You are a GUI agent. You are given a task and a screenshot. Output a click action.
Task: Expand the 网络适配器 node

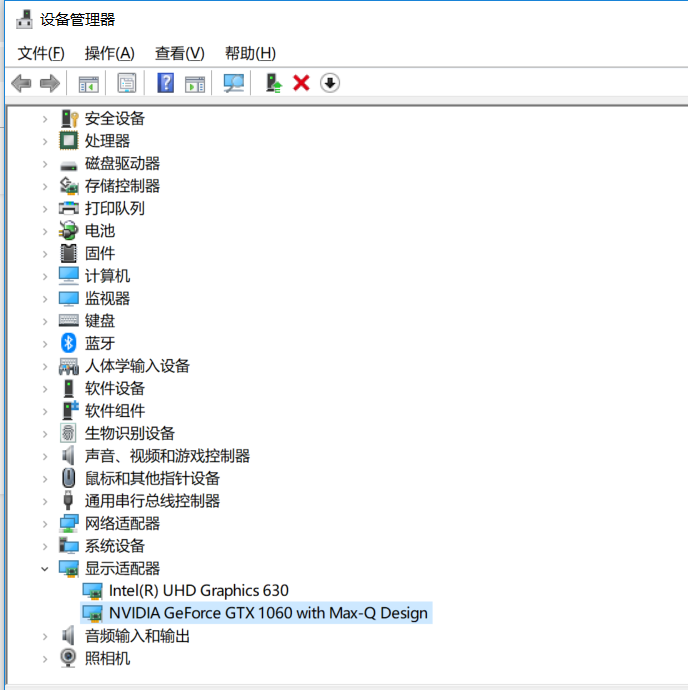tap(44, 524)
